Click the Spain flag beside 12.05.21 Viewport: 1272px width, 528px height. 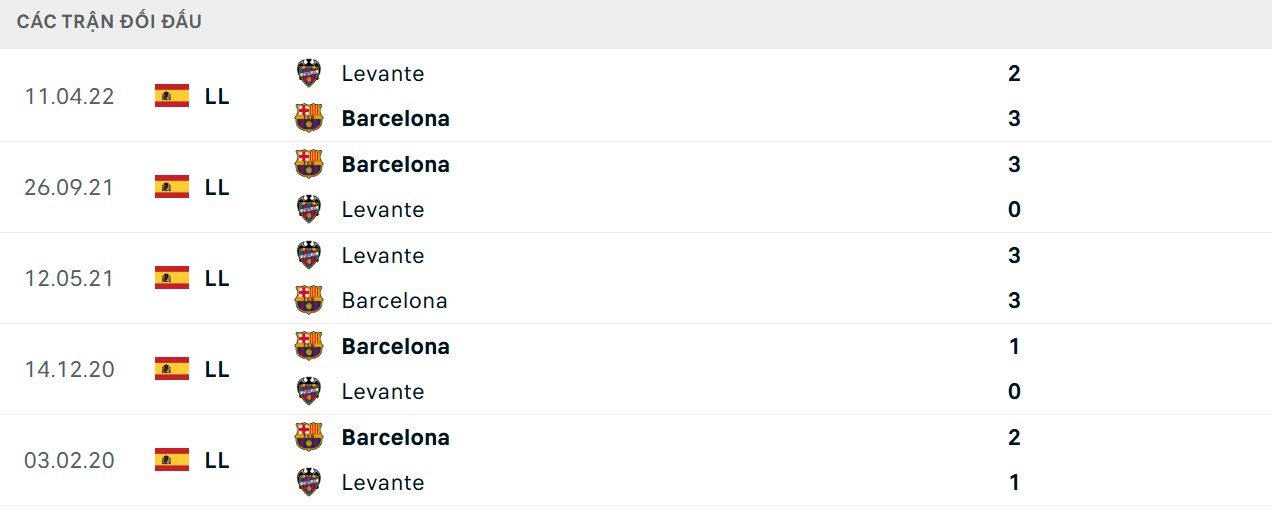click(x=172, y=278)
